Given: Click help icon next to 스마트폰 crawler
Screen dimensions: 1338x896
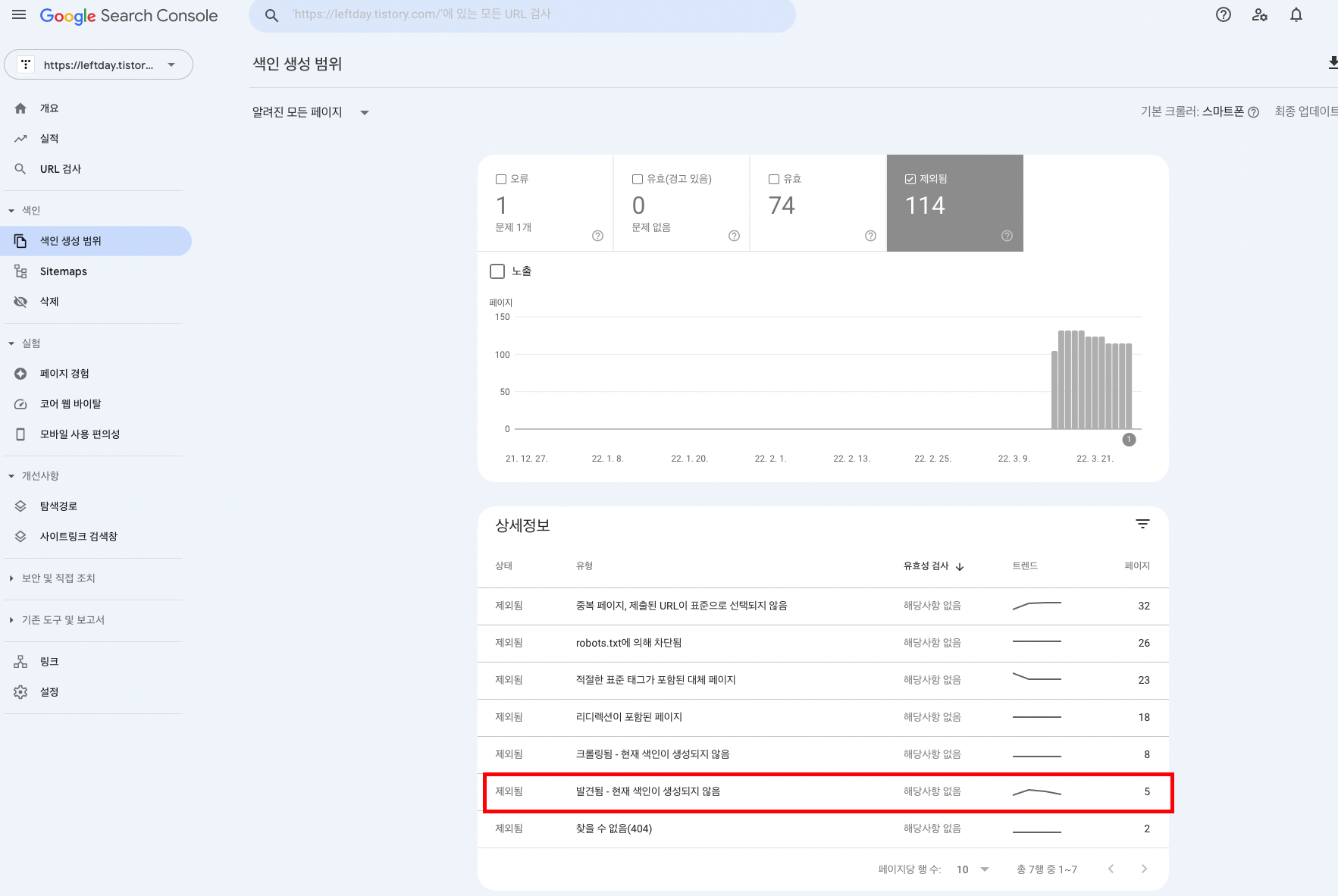Looking at the screenshot, I should click(1253, 112).
